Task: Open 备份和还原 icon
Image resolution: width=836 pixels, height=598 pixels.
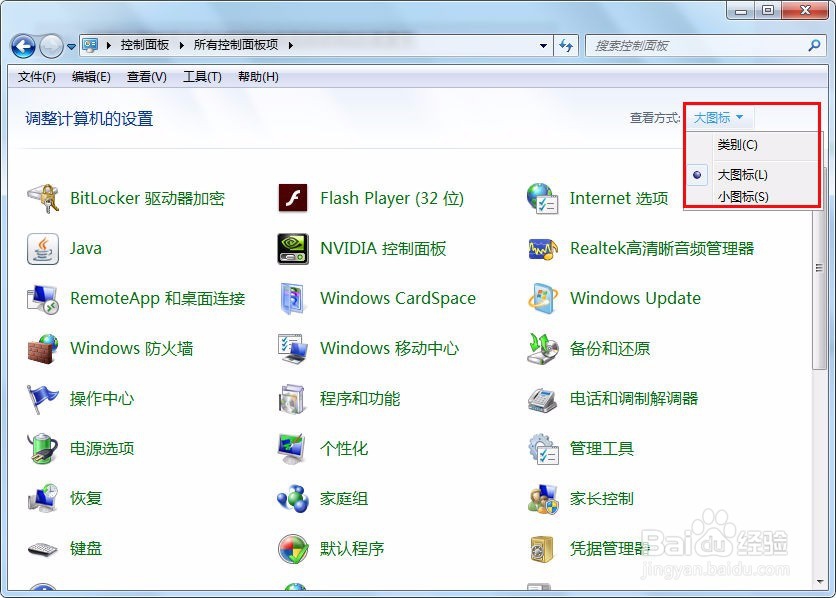Action: point(542,349)
